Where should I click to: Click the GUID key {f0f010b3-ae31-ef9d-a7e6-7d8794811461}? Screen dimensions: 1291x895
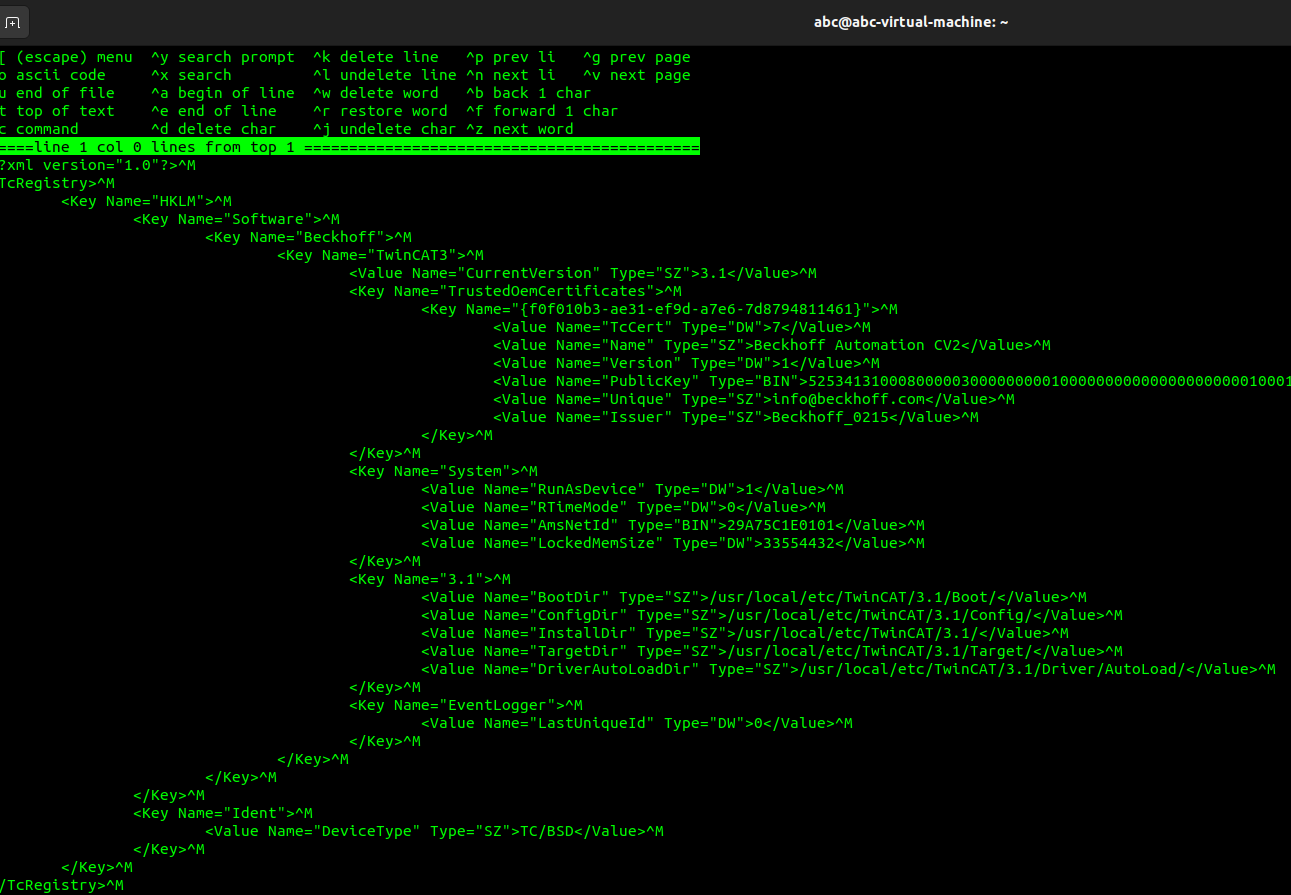[660, 309]
